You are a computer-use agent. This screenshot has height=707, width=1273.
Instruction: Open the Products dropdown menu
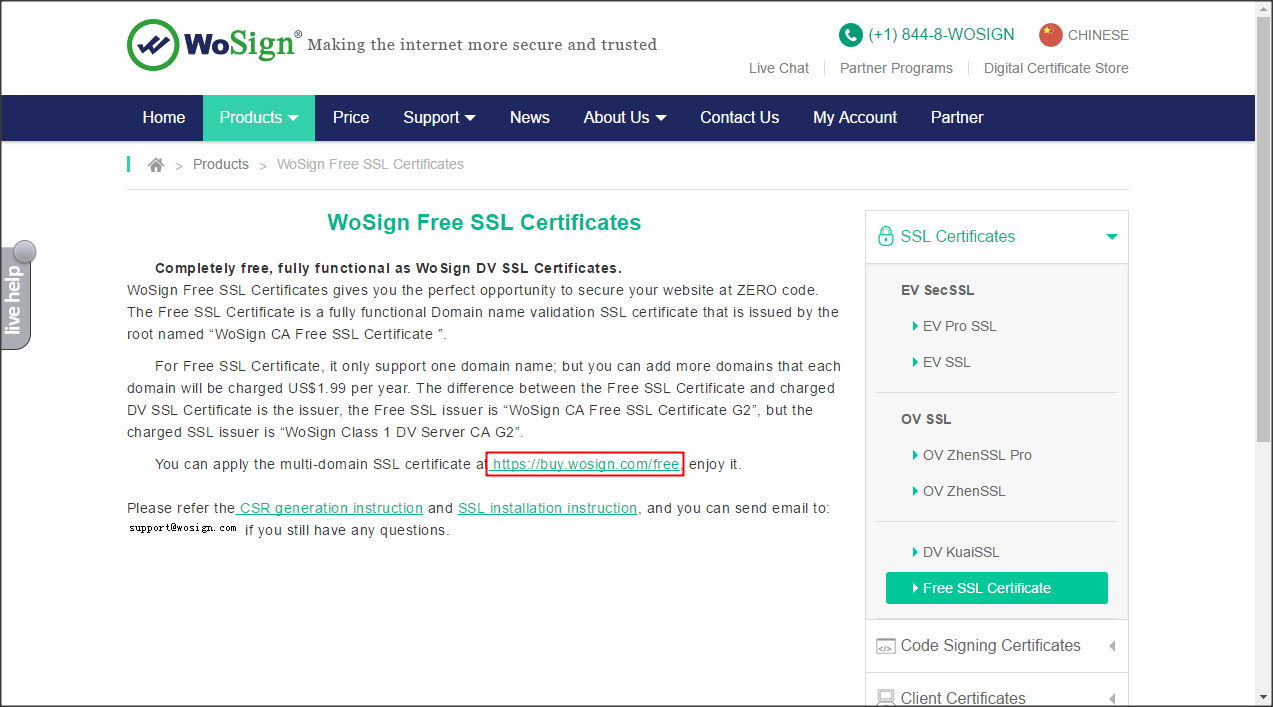[258, 118]
